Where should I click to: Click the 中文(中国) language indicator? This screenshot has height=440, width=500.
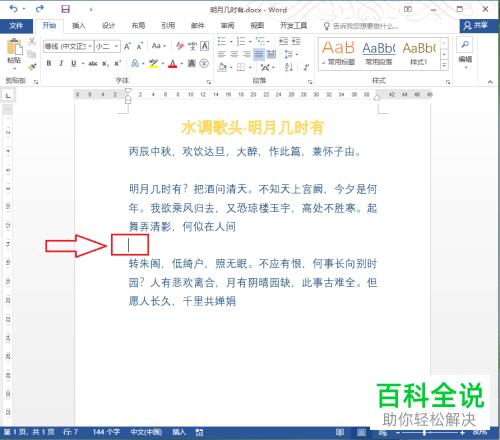click(146, 432)
